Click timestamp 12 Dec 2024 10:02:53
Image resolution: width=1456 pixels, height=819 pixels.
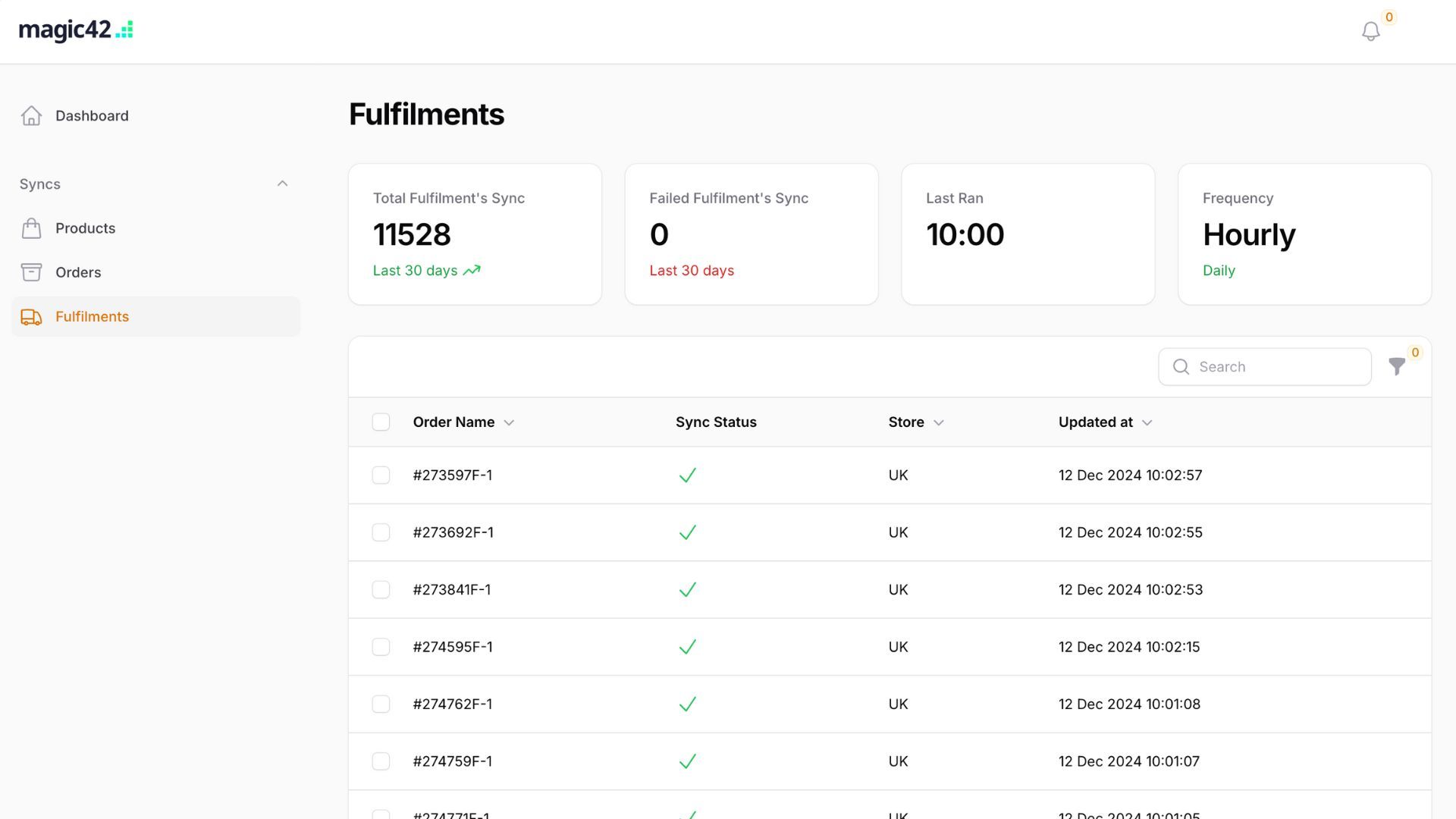pos(1131,590)
